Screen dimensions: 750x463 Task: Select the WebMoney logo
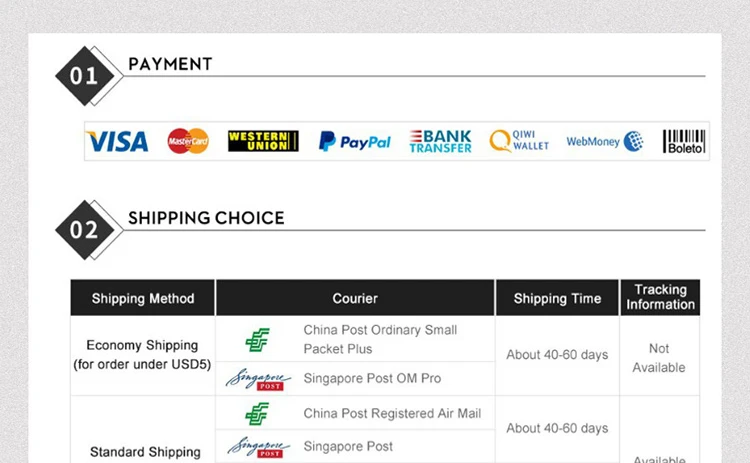[604, 142]
